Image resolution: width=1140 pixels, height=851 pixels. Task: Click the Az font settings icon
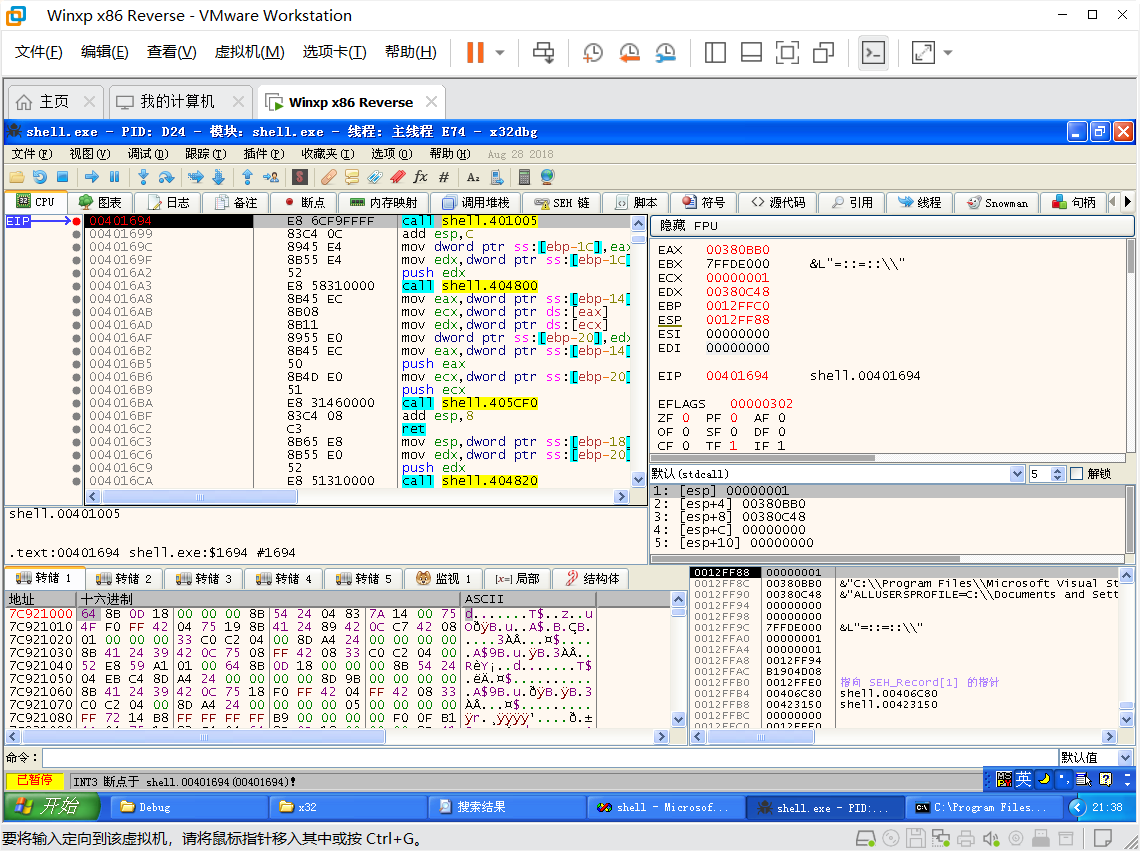(473, 177)
